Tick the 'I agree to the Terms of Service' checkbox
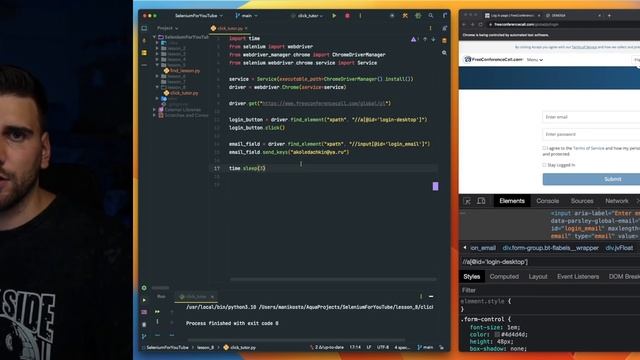This screenshot has height=360, width=640. (x=544, y=148)
